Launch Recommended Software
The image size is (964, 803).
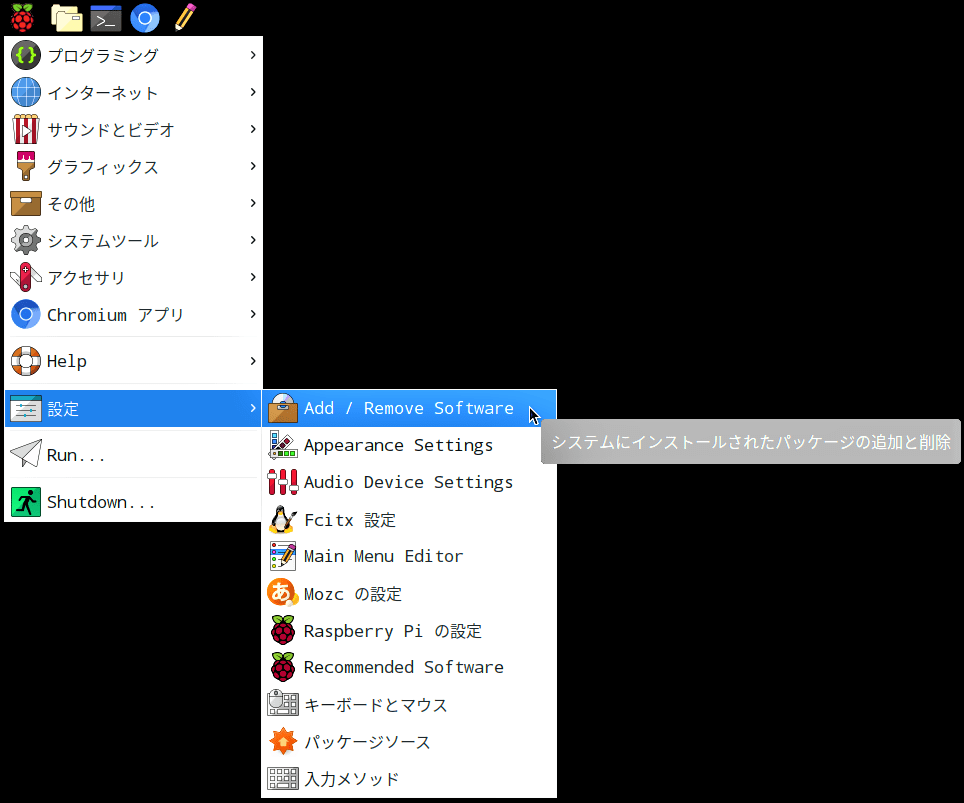[409, 667]
